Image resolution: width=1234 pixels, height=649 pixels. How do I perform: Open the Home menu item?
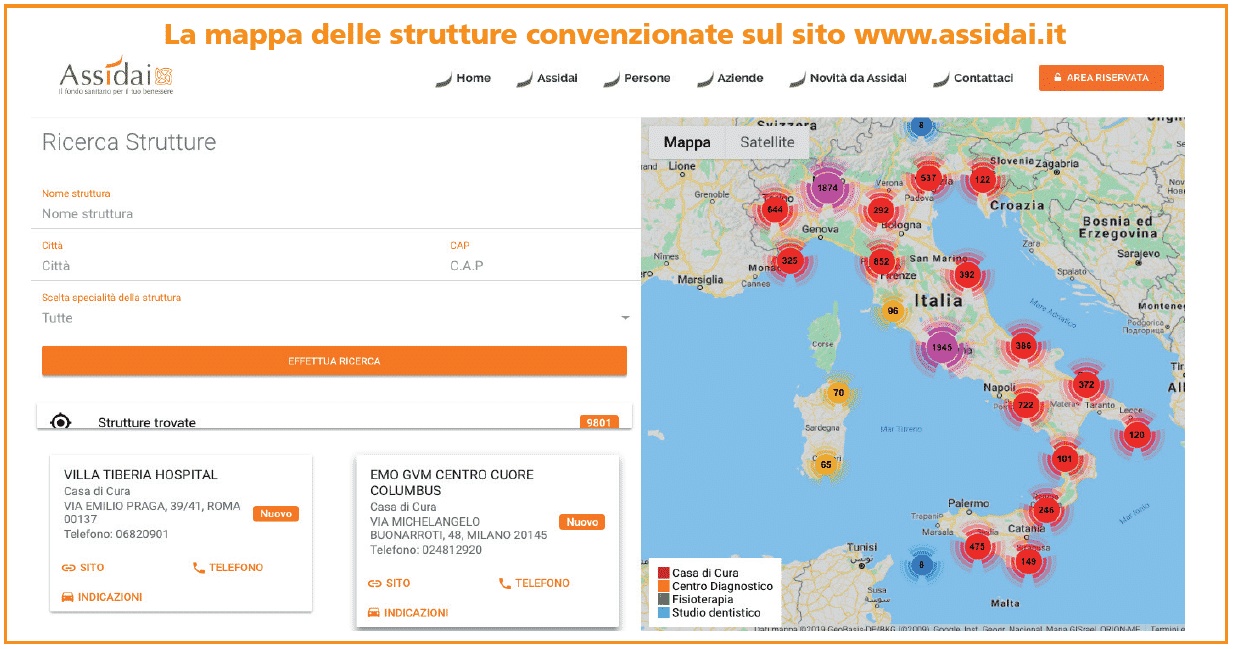[x=464, y=79]
